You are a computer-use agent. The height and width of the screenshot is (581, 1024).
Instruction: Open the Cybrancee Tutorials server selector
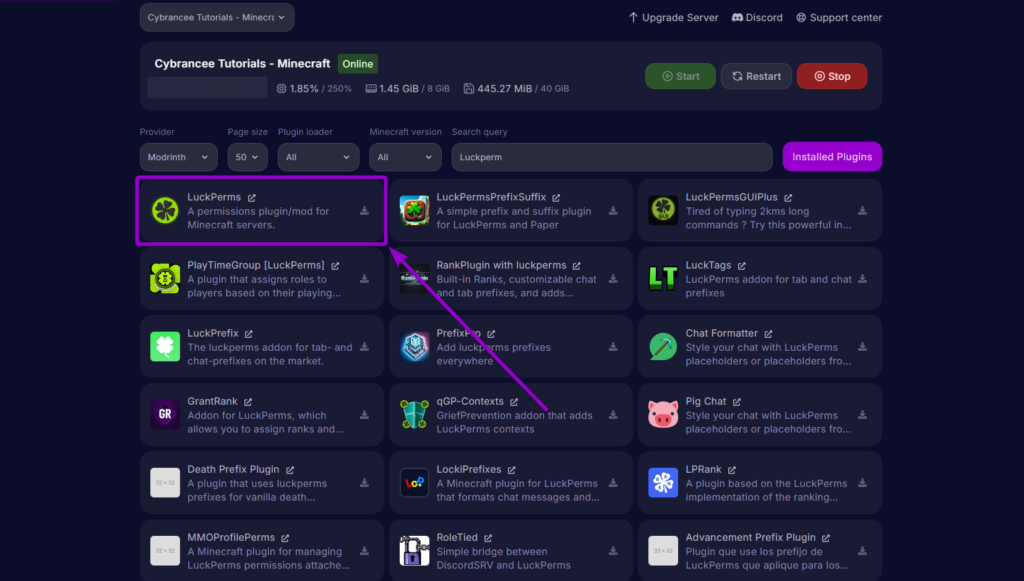(x=217, y=17)
